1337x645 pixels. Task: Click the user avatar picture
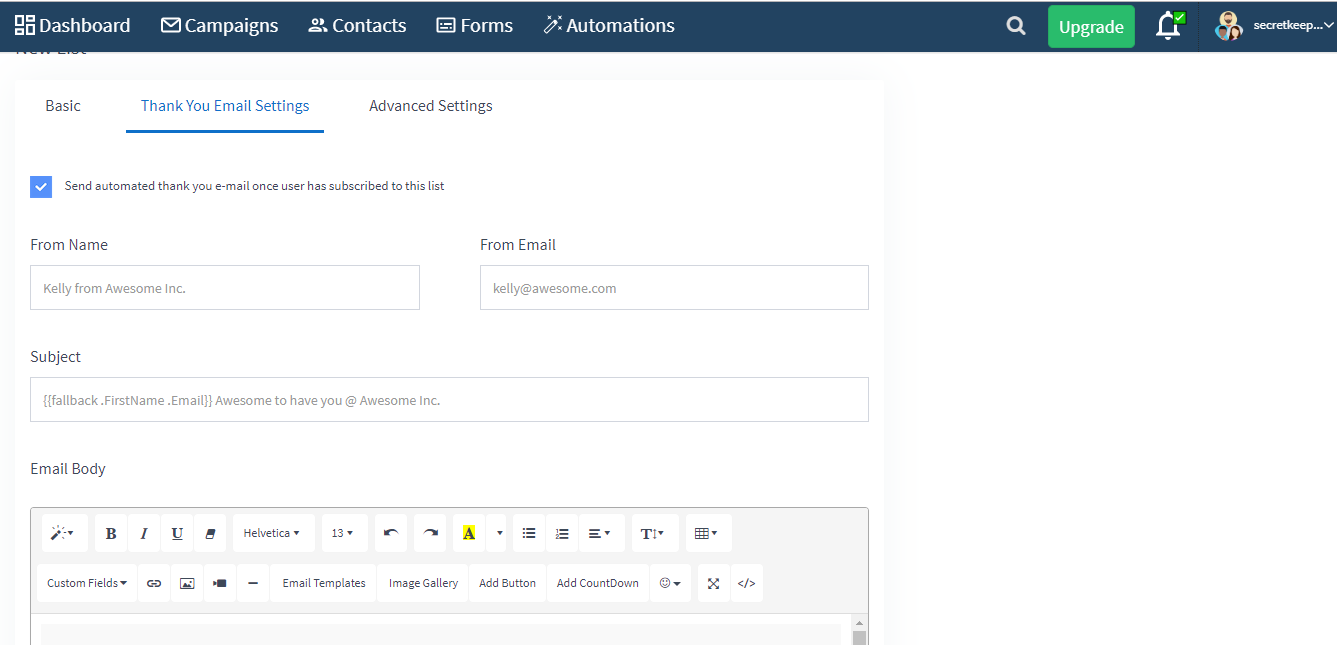1228,26
